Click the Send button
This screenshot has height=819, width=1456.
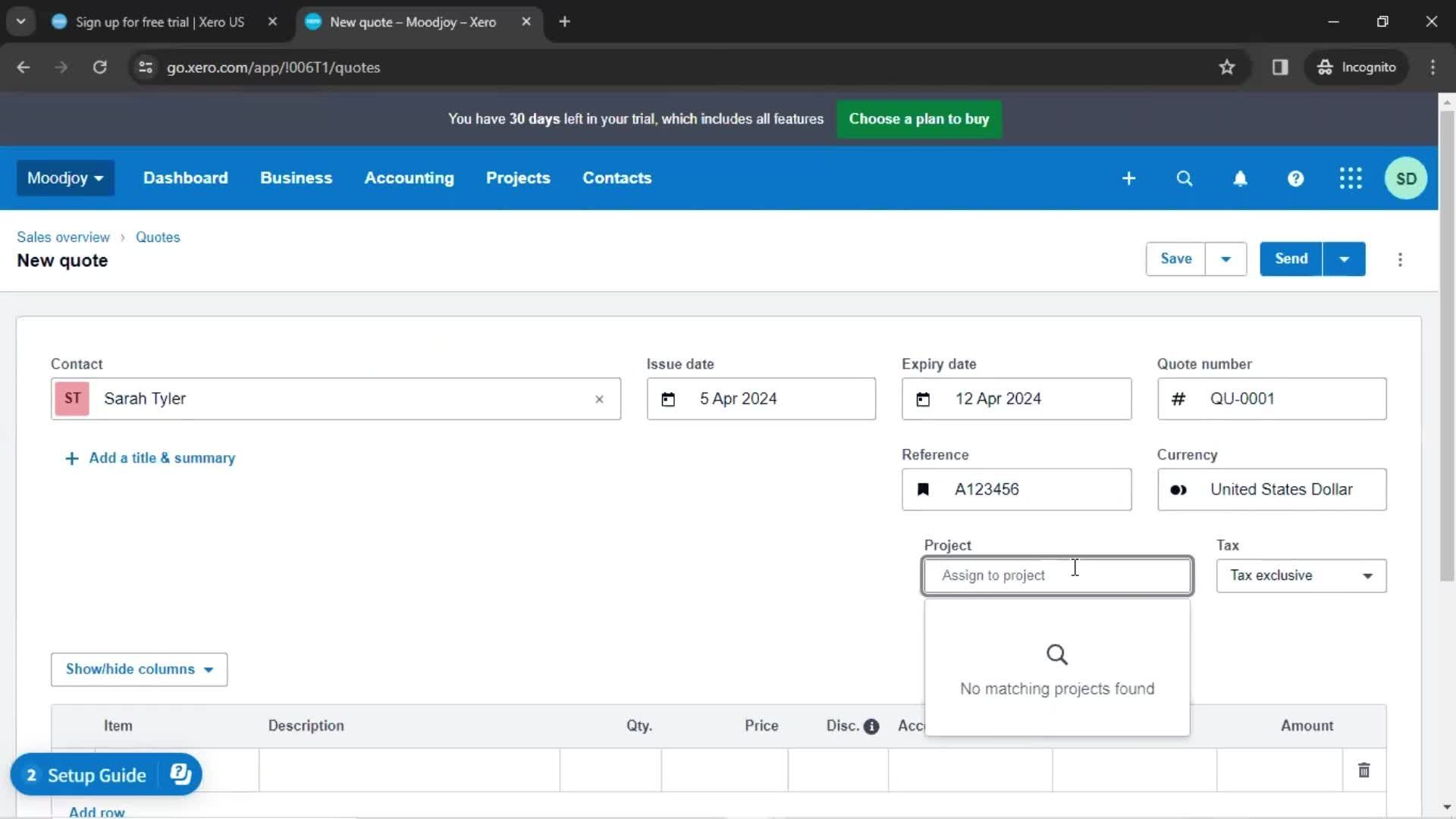pos(1291,259)
